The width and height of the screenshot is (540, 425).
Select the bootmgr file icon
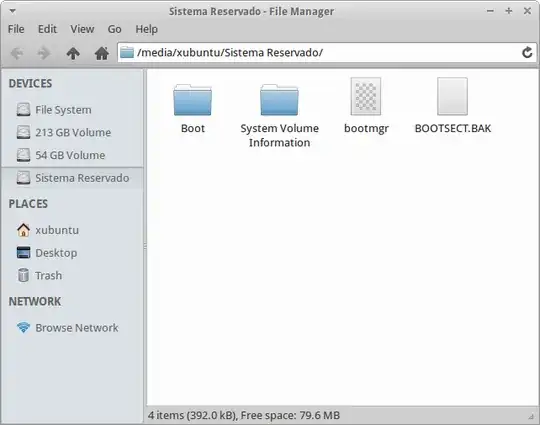366,96
